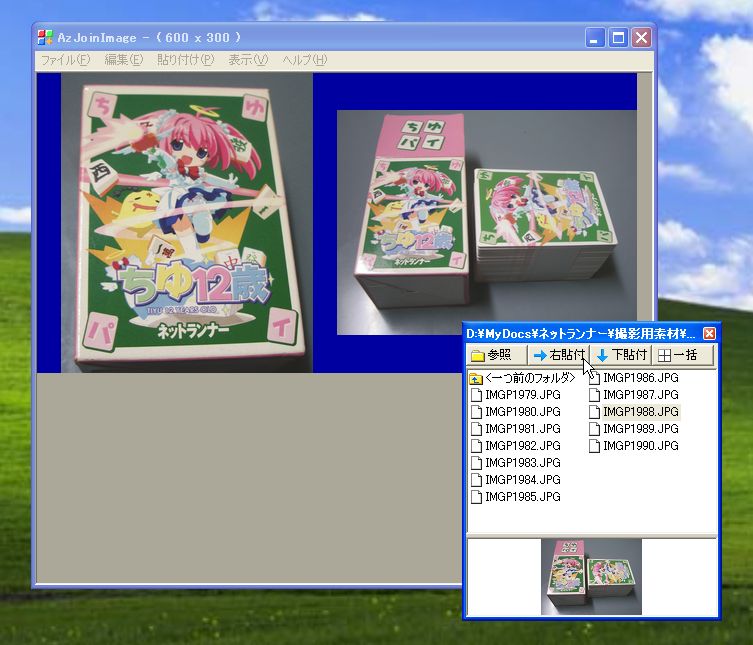Screen dimensions: 753x645
Task: Open the ヘルプ(H) menu
Action: point(305,60)
